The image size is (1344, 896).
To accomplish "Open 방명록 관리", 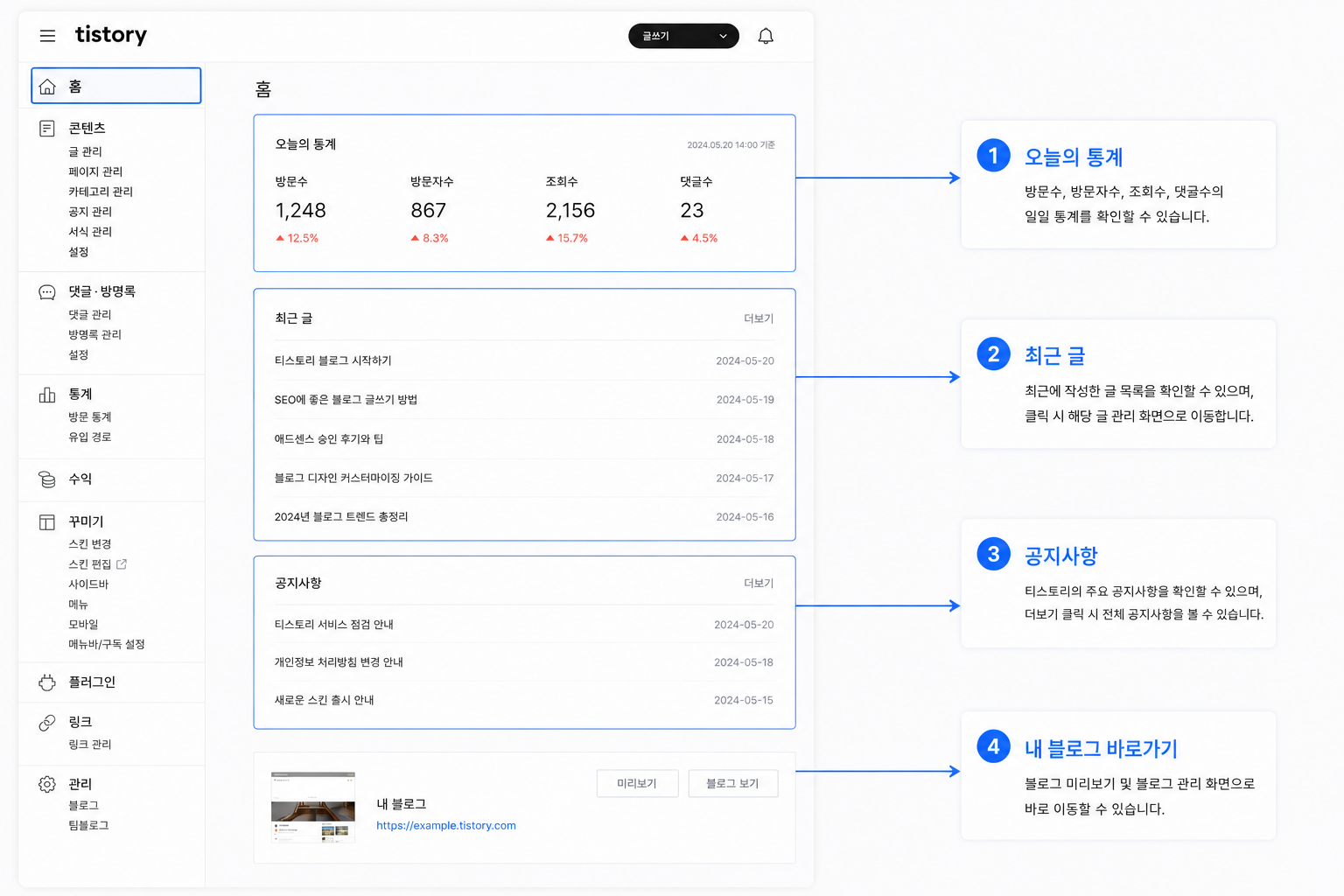I will [95, 335].
